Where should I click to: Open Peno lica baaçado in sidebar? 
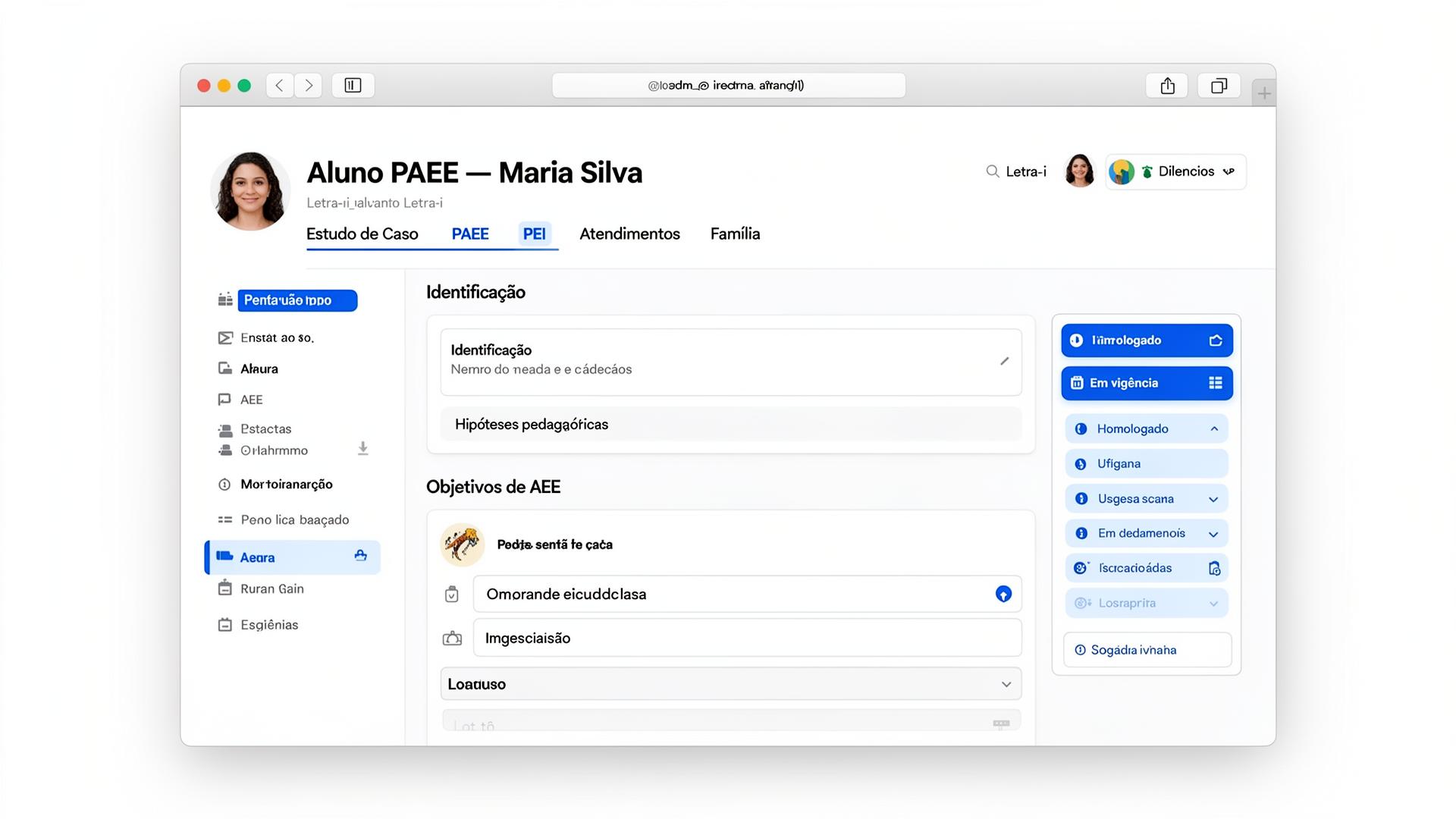[294, 519]
